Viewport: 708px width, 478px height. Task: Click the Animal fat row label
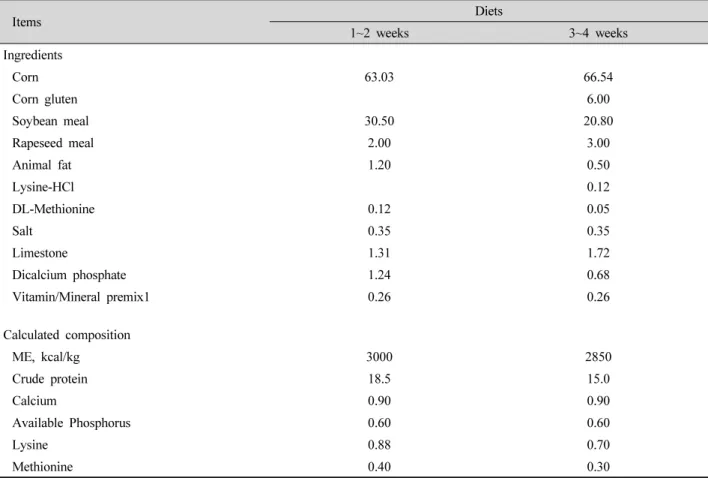coord(42,165)
